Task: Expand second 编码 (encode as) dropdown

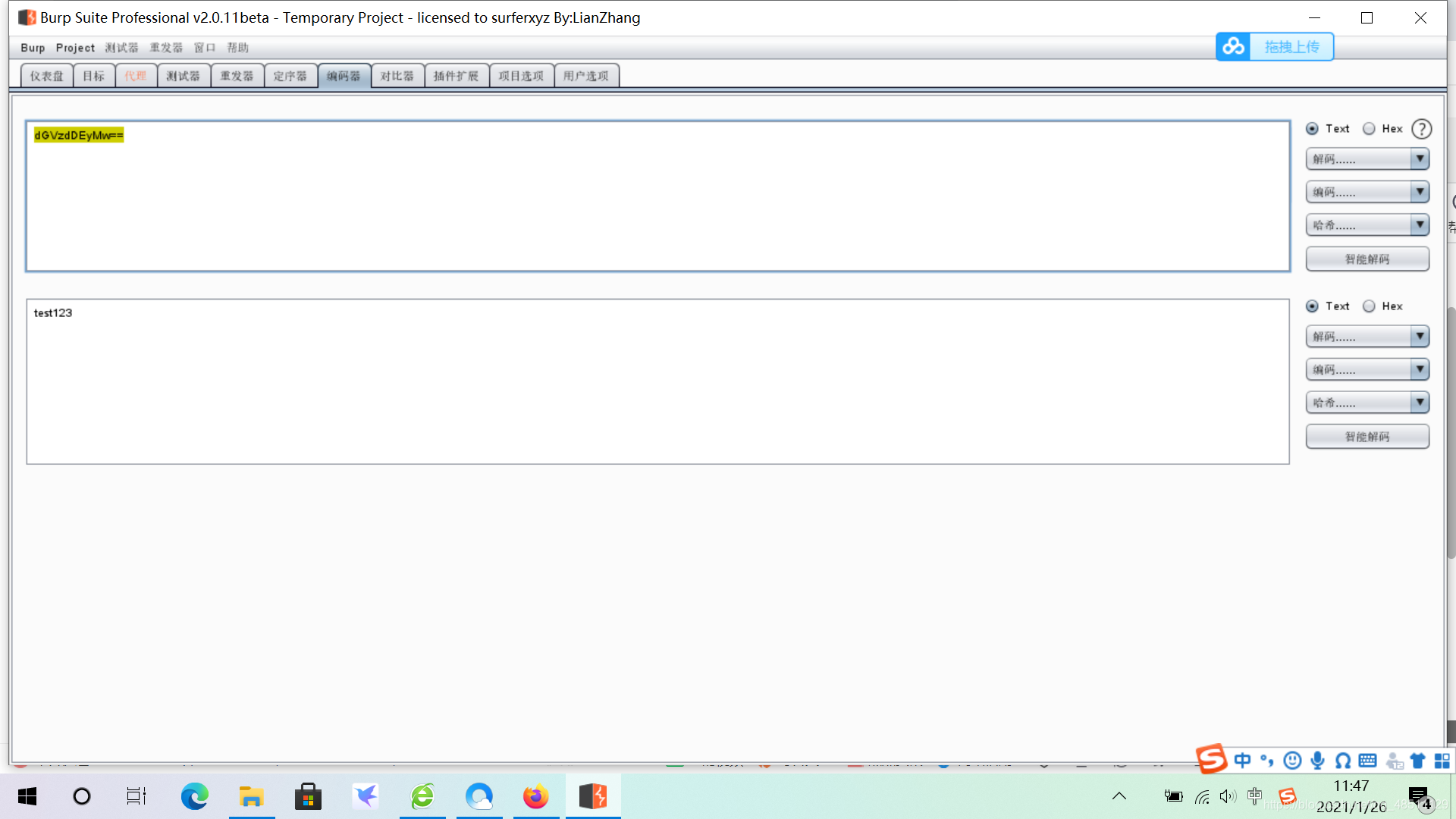Action: [1367, 370]
